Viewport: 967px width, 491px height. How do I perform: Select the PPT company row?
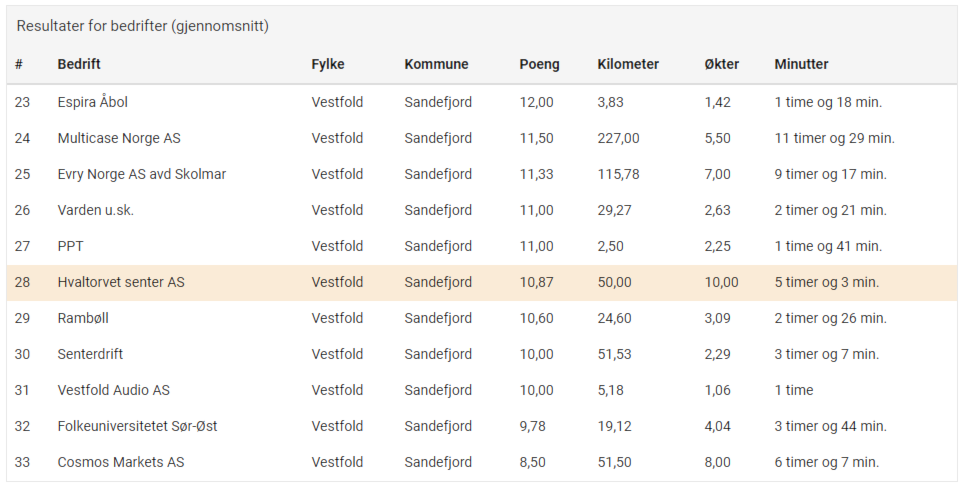coord(482,246)
